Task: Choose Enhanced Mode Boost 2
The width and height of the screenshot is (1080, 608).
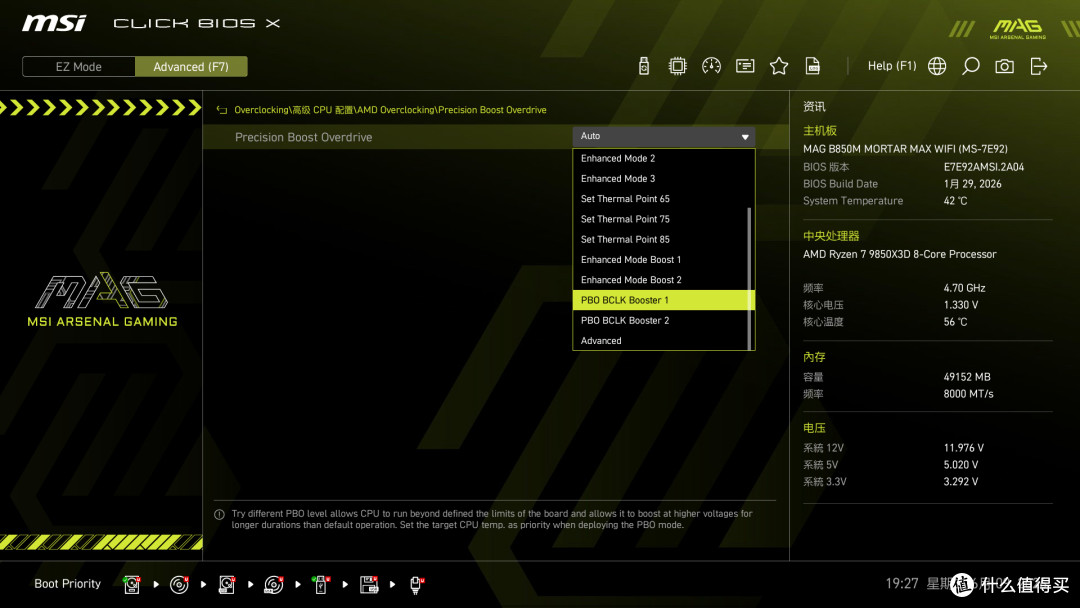Action: [663, 280]
